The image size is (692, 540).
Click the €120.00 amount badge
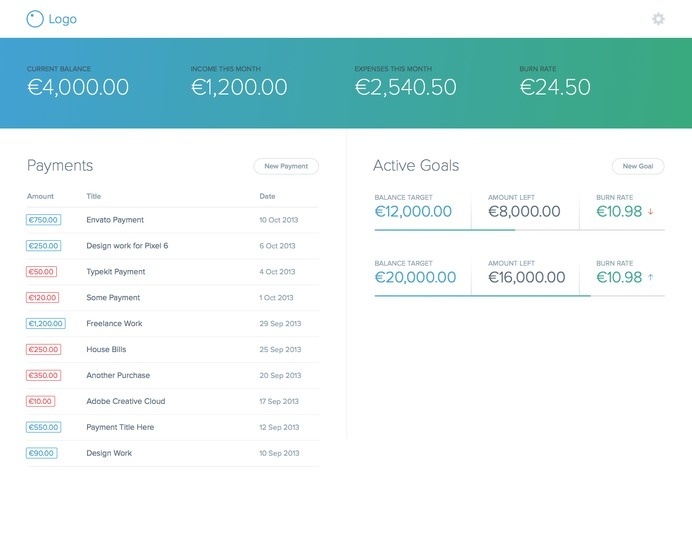tap(42, 298)
